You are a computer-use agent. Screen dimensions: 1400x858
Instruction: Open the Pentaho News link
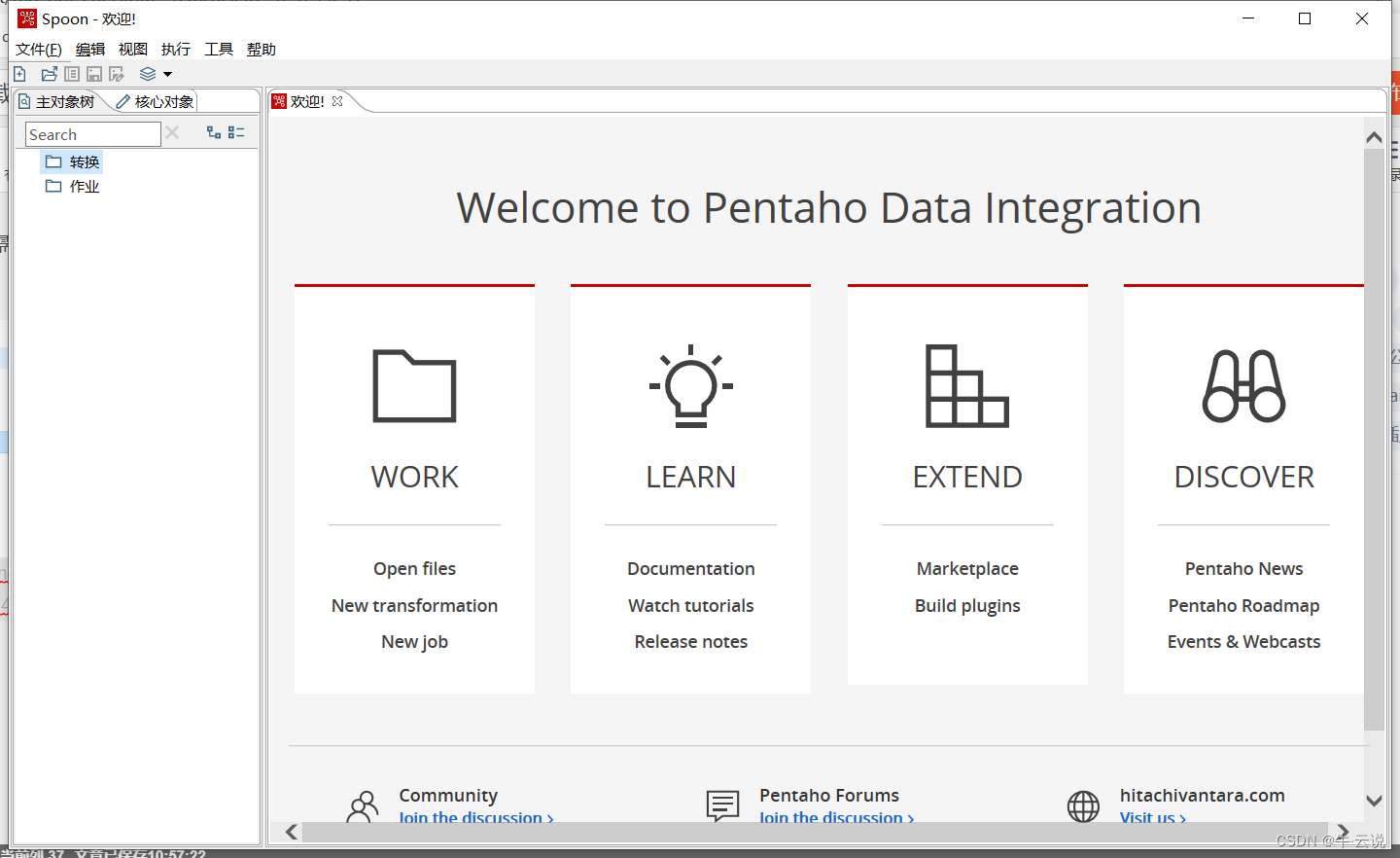click(x=1244, y=569)
